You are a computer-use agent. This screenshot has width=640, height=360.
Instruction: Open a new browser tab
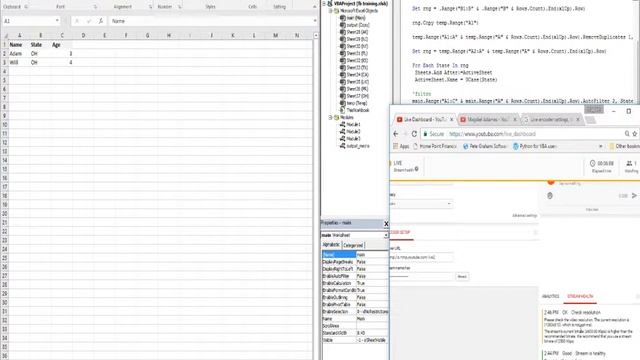tap(590, 120)
